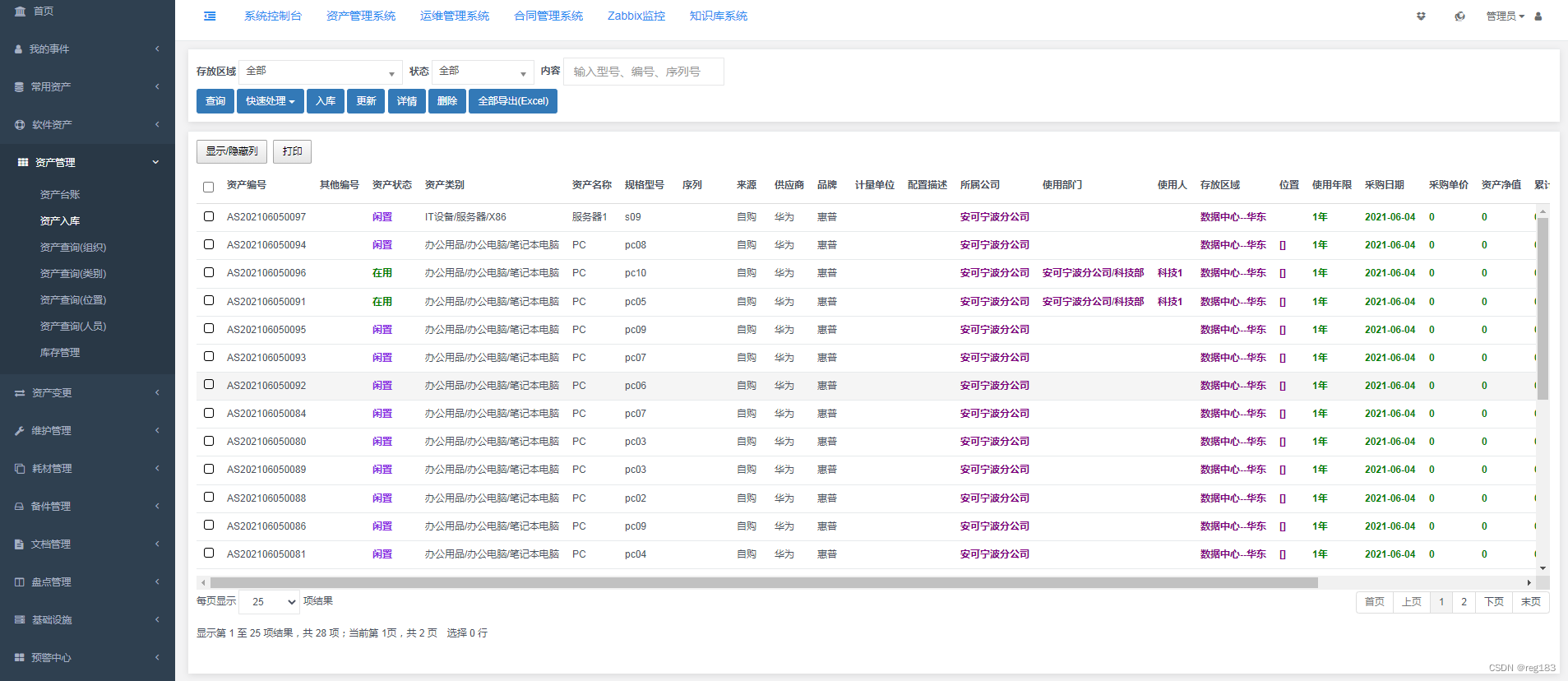Click the 全部导出(Excel) button
The width and height of the screenshot is (1568, 681).
point(513,101)
